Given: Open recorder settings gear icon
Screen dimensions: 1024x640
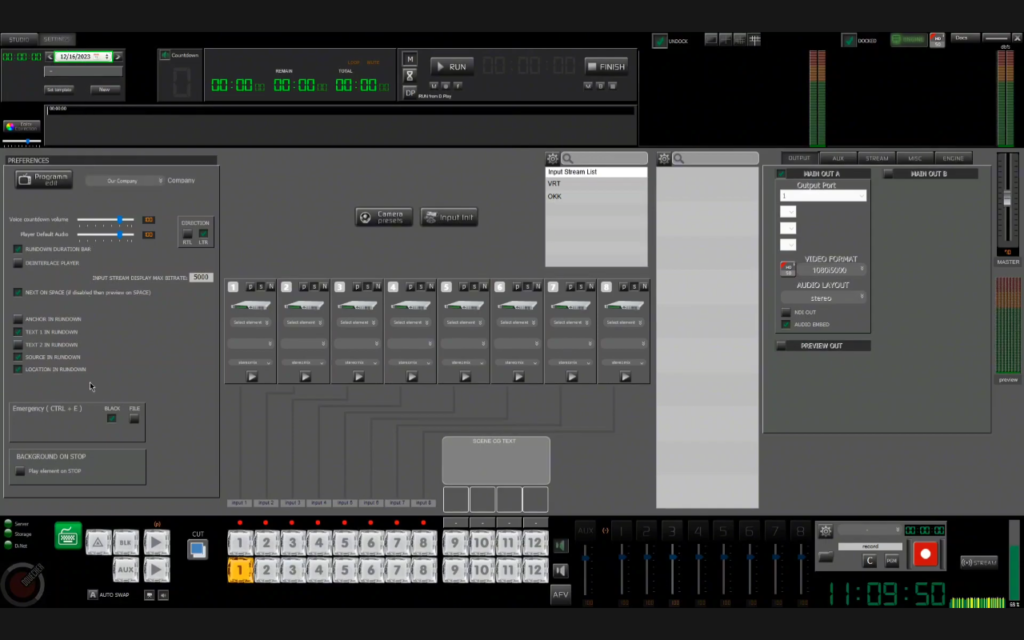Looking at the screenshot, I should click(825, 531).
